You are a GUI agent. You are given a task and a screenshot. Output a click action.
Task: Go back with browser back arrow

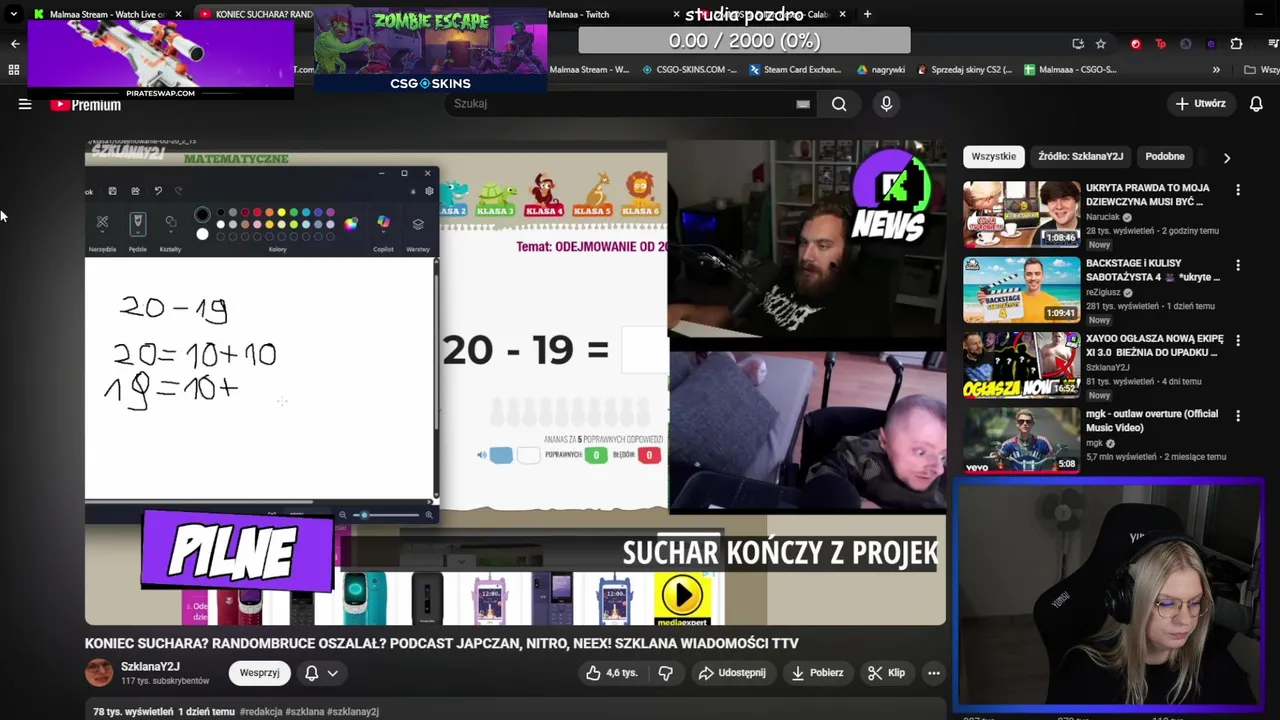click(x=15, y=44)
